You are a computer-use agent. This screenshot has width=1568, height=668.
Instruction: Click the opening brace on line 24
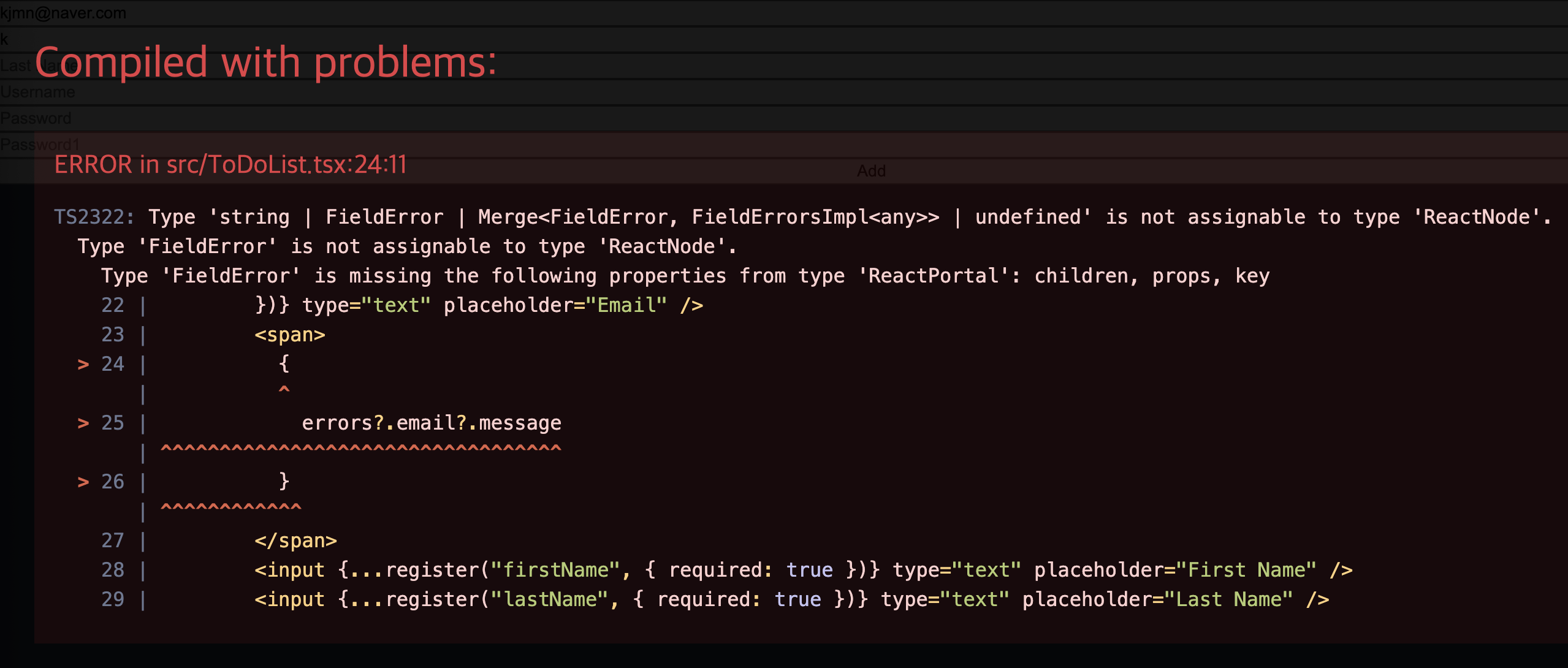pos(284,364)
